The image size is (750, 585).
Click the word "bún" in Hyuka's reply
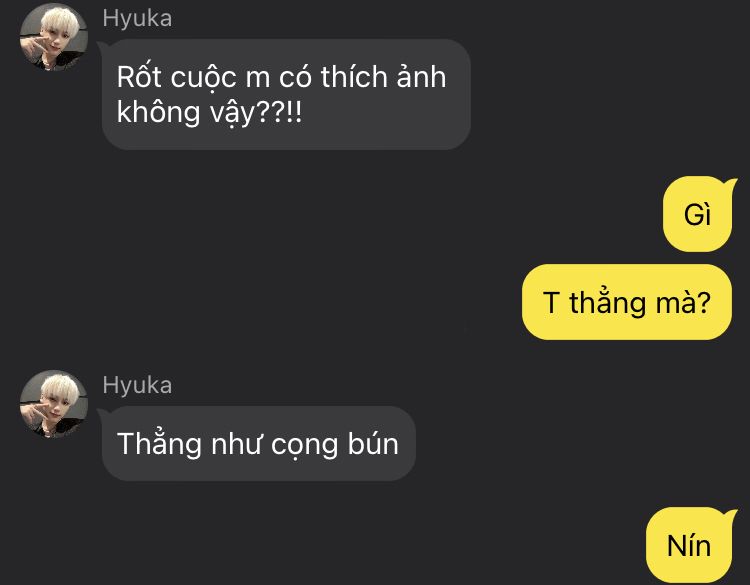(373, 444)
